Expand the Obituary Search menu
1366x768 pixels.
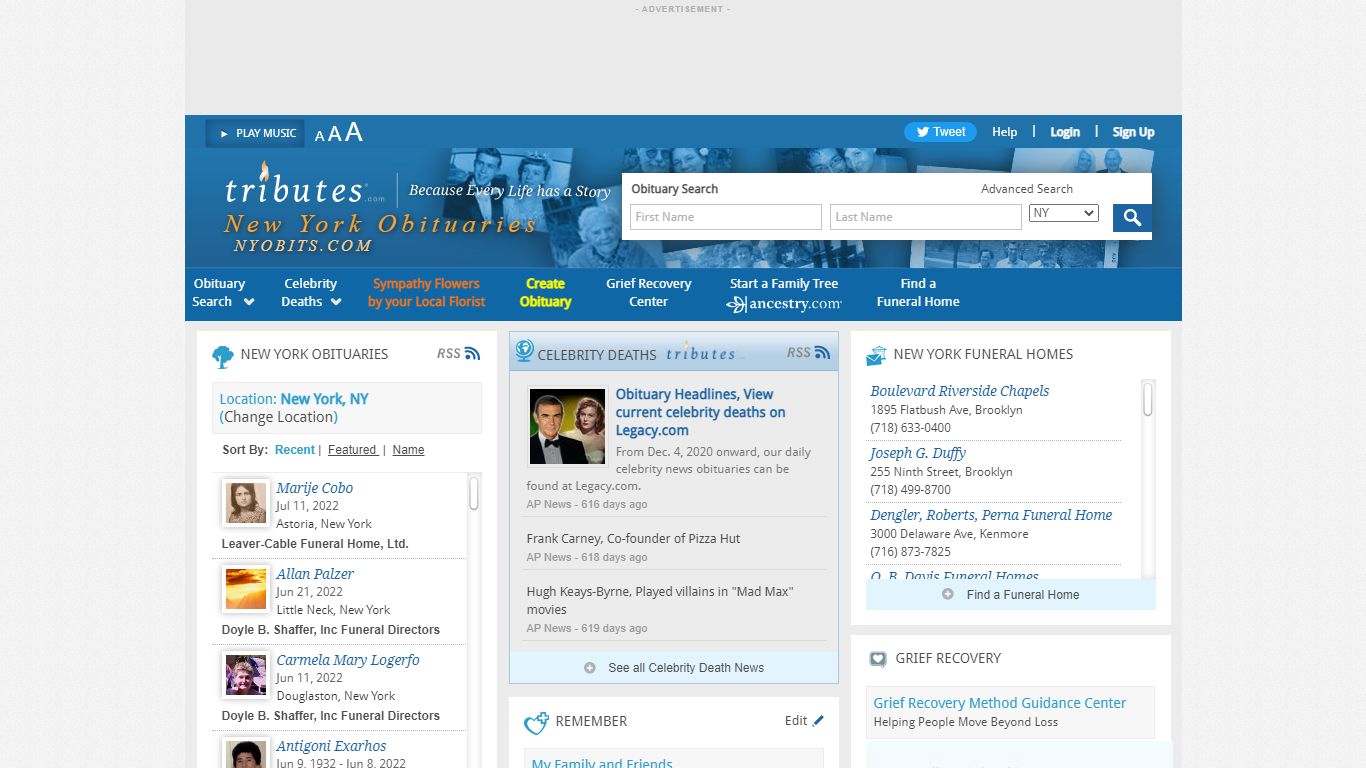click(x=223, y=293)
